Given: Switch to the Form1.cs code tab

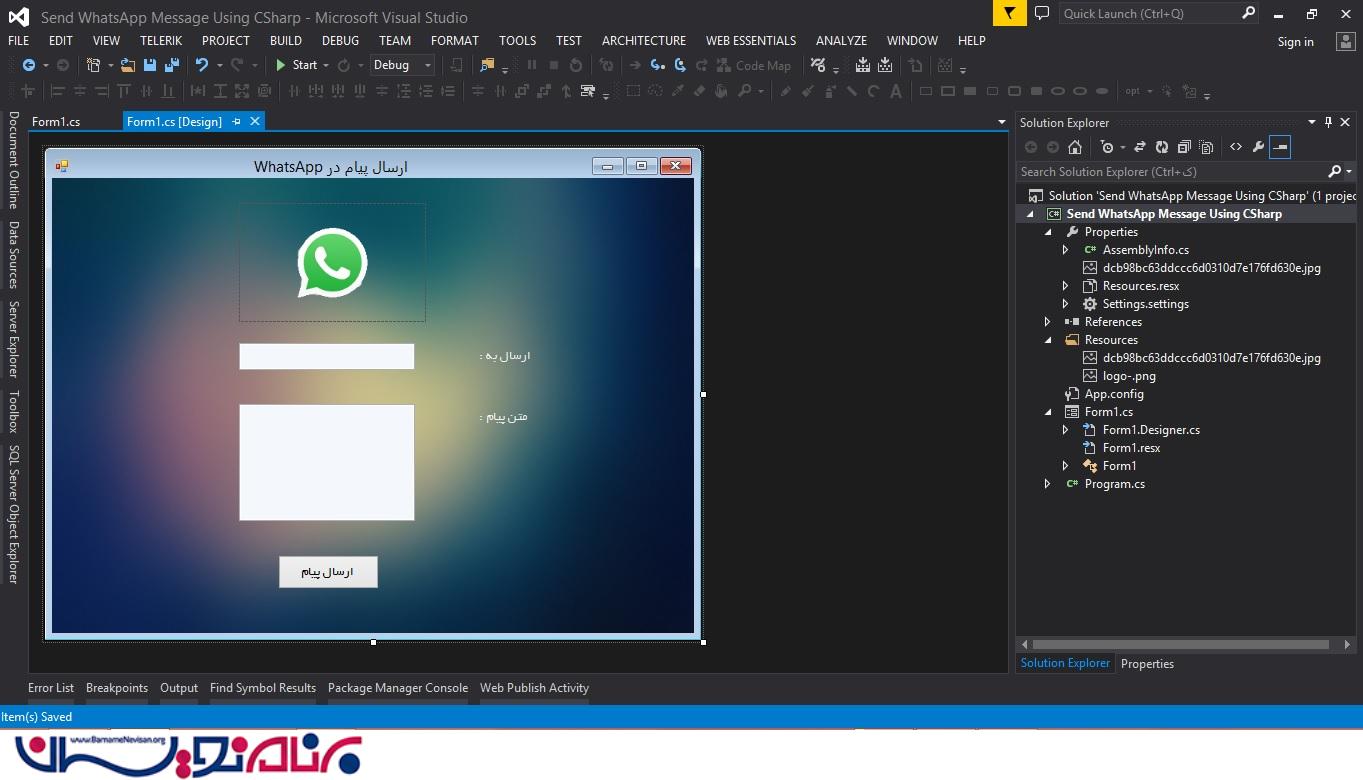Looking at the screenshot, I should tap(56, 122).
